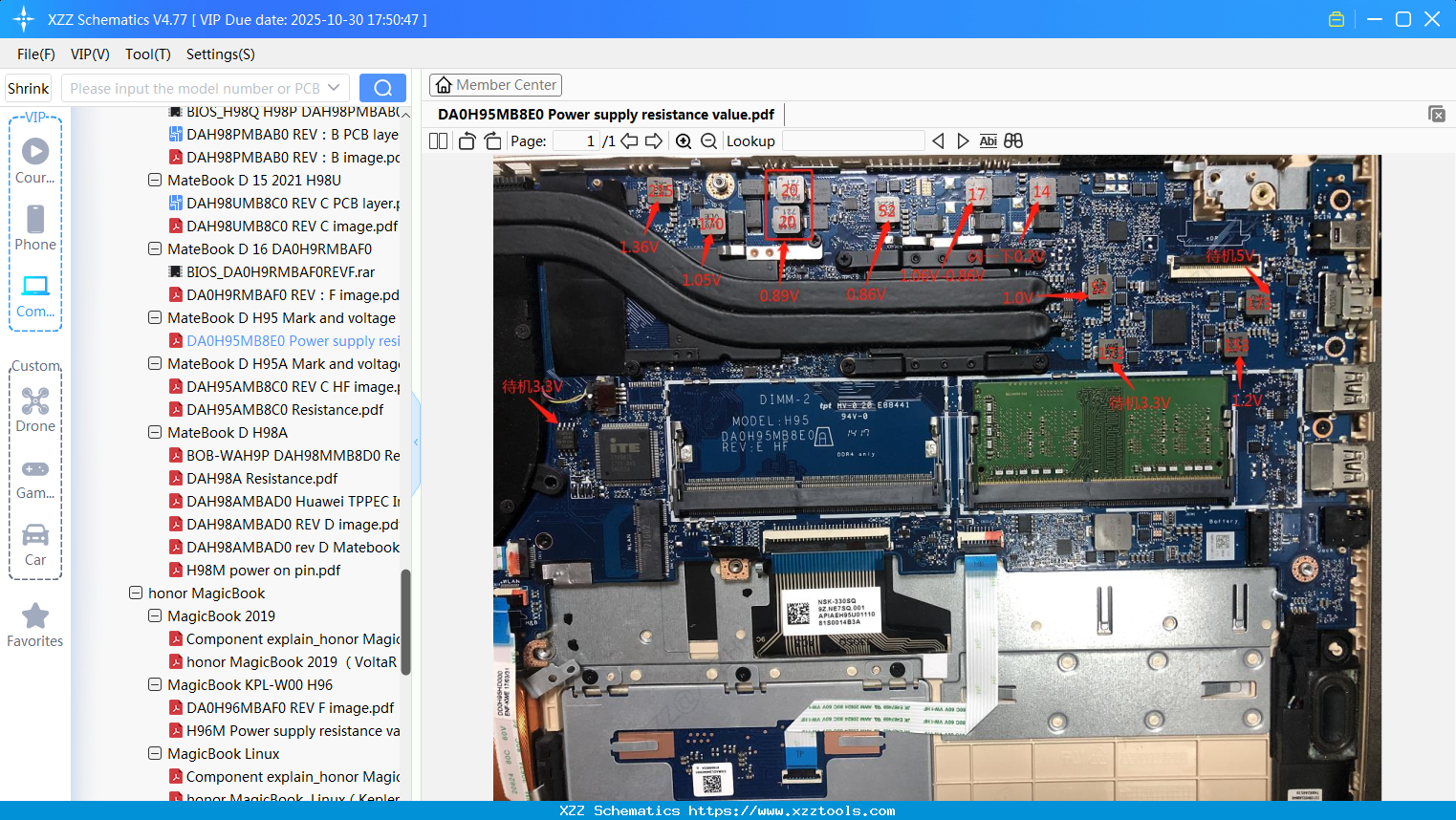Open the model number dropdown arrow

coord(334,88)
